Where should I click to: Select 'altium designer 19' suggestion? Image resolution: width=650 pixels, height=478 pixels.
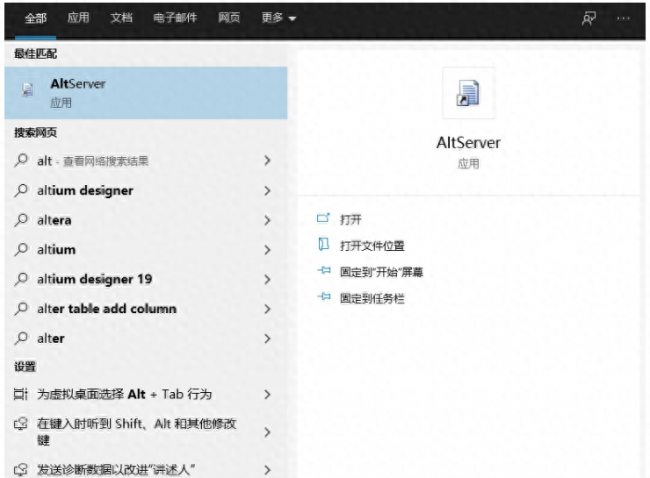[x=146, y=279]
